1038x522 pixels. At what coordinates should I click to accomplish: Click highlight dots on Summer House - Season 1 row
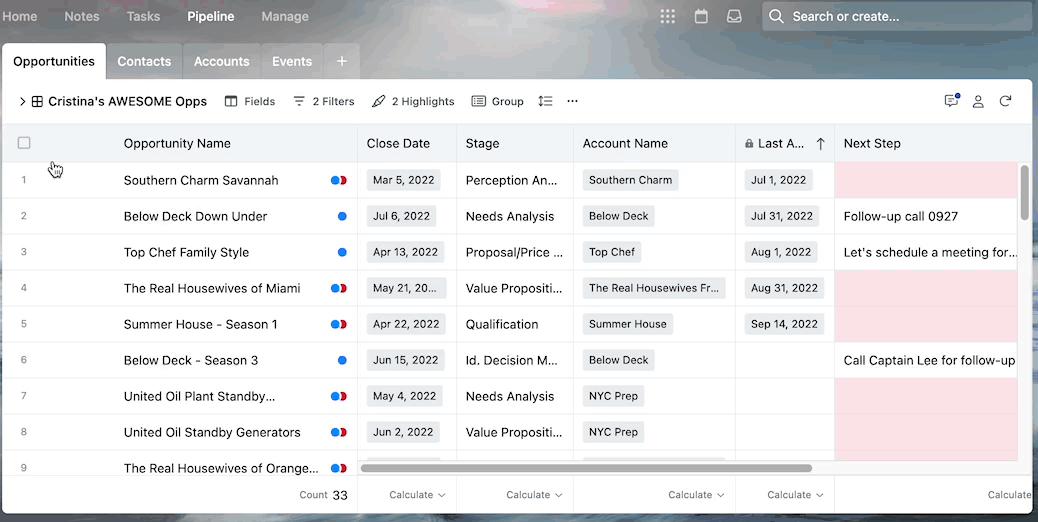pyautogui.click(x=339, y=324)
